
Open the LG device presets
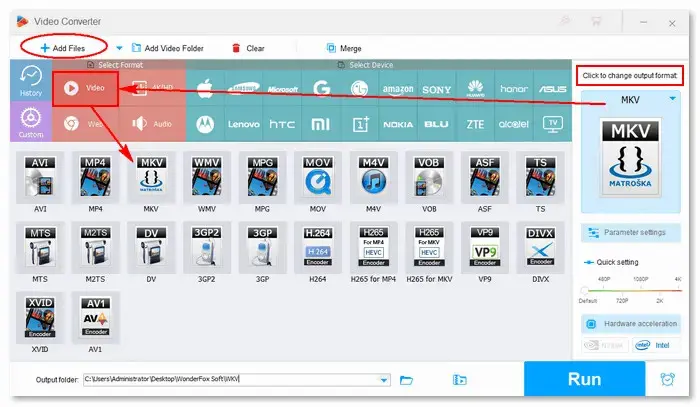tap(359, 88)
